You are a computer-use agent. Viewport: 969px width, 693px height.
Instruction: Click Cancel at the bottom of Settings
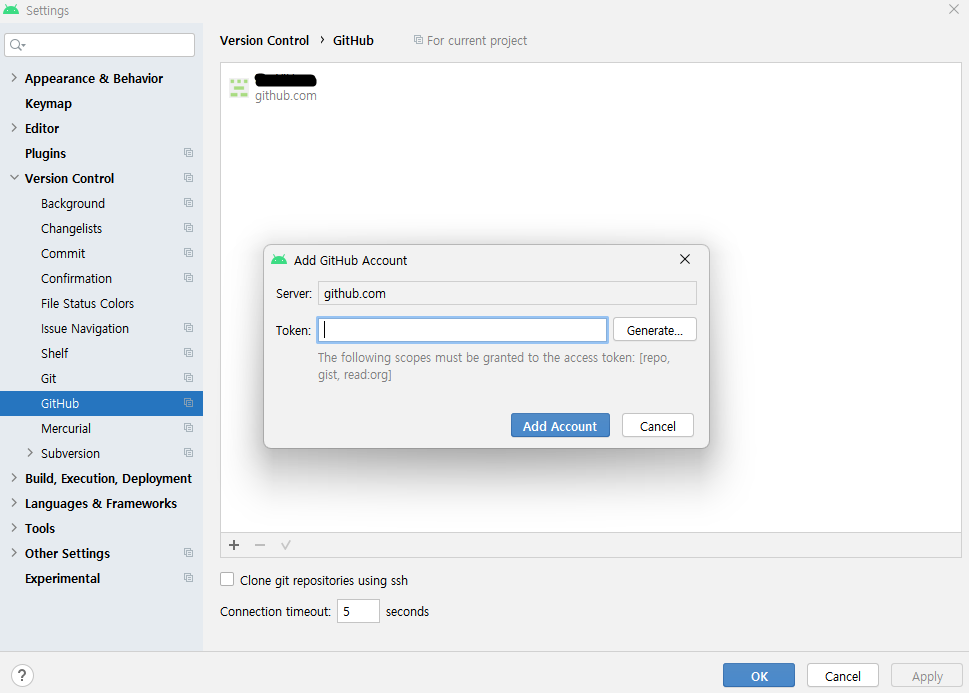click(x=842, y=675)
